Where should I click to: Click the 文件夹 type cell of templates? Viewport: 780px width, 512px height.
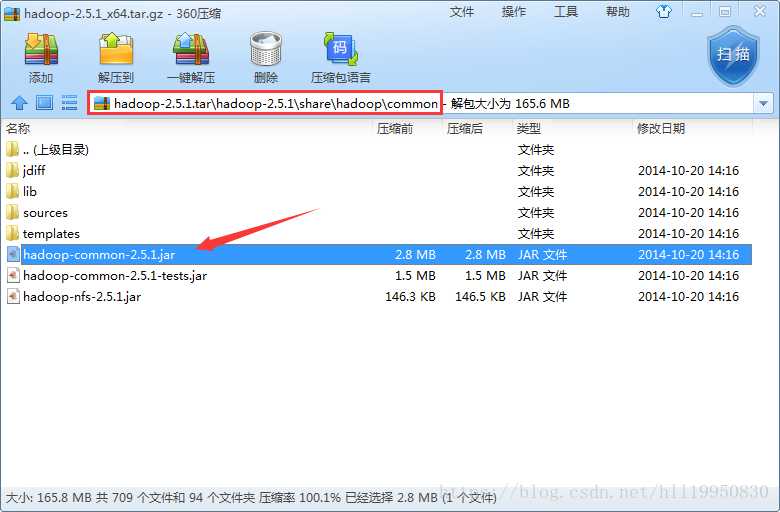tap(536, 234)
